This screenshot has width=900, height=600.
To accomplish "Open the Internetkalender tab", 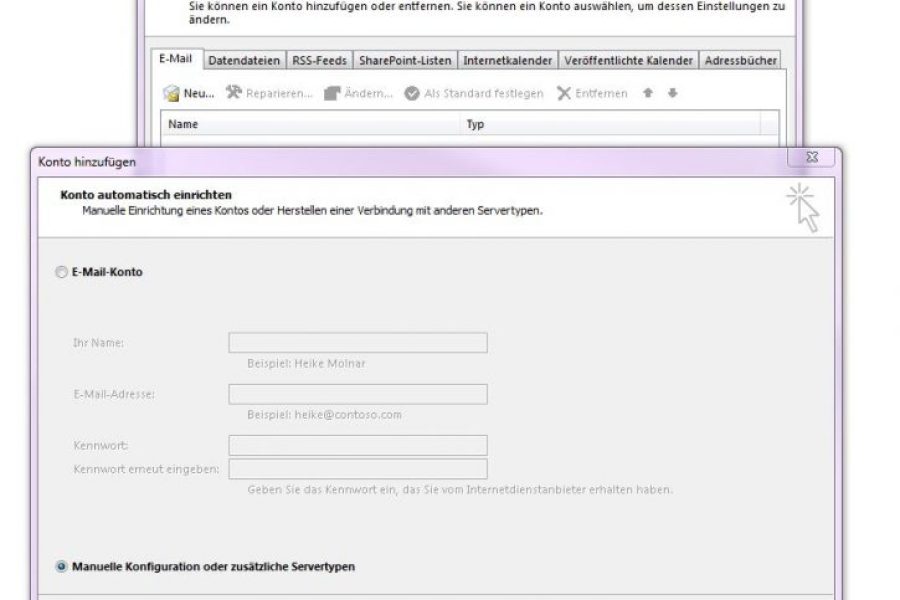I will (x=507, y=61).
